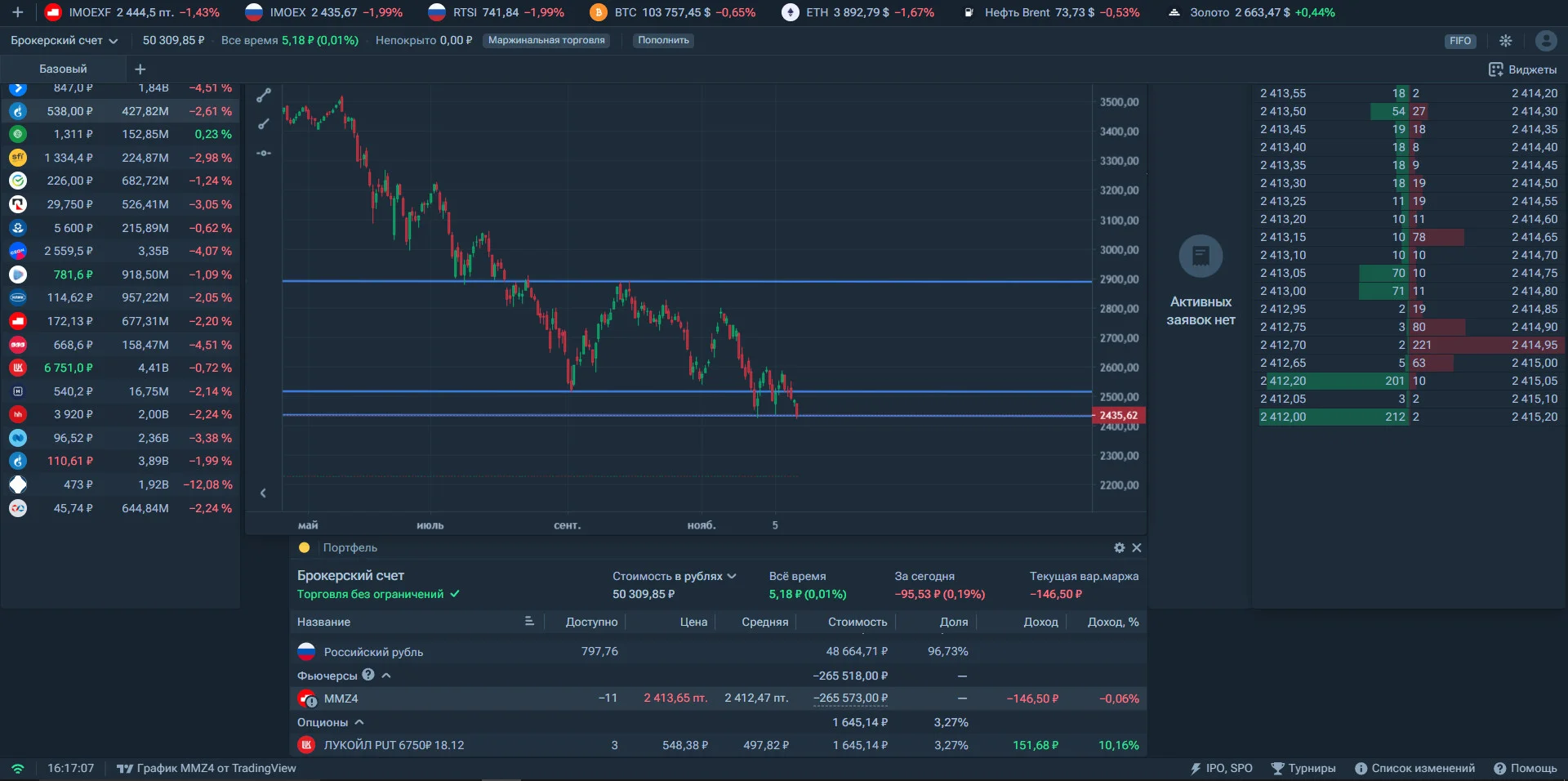Select the trend line drawing tool
Viewport: 1568px width, 781px height.
(263, 96)
